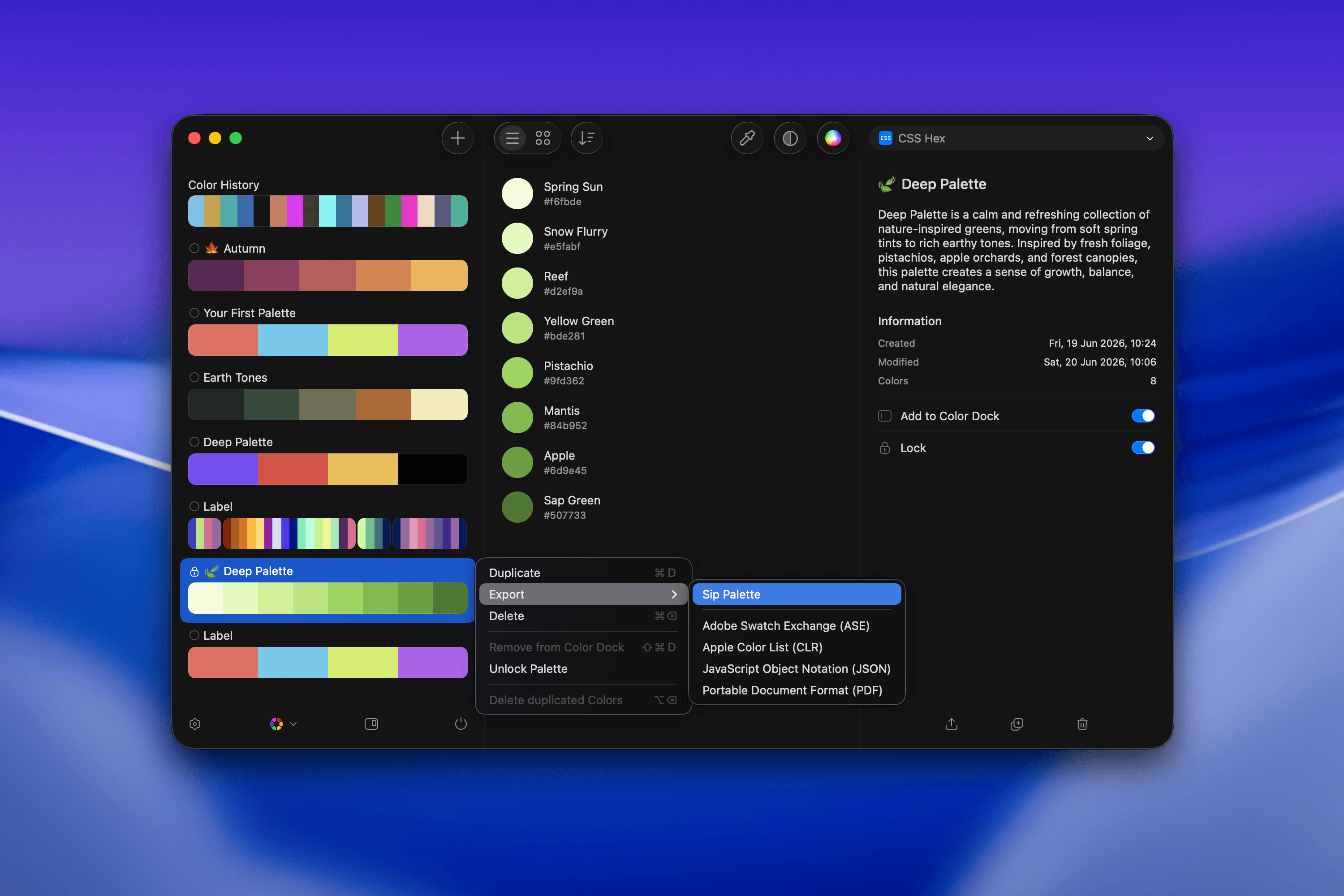Click the Sap Green color circle
Screen dimensions: 1344x896
tap(517, 507)
